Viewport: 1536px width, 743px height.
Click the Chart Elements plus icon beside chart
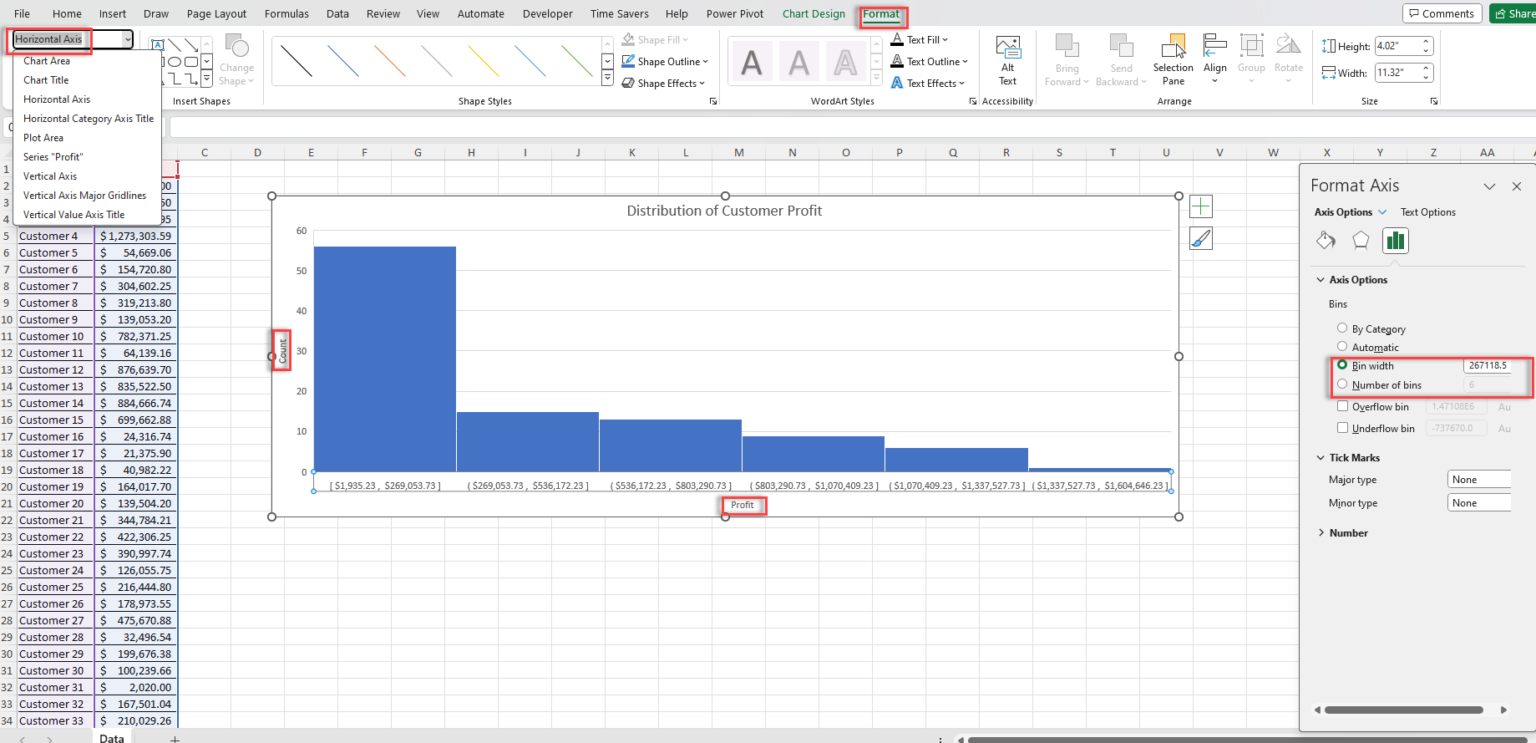pyautogui.click(x=1200, y=205)
